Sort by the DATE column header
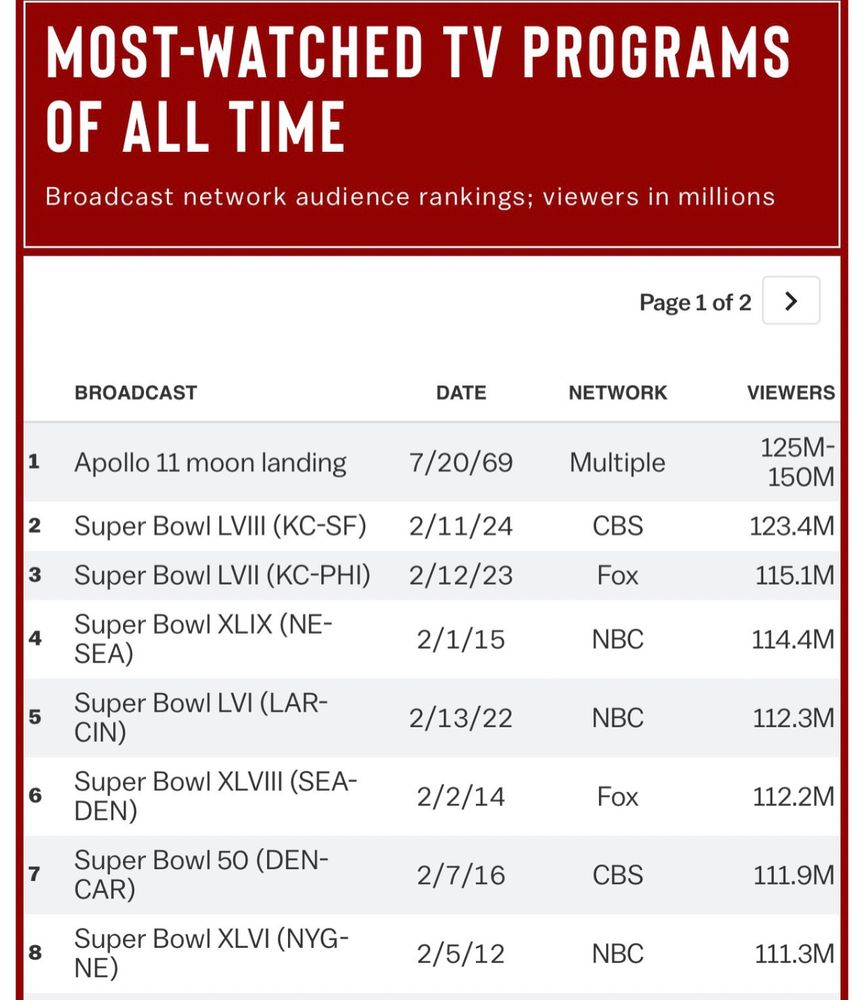864x1000 pixels. [x=461, y=392]
